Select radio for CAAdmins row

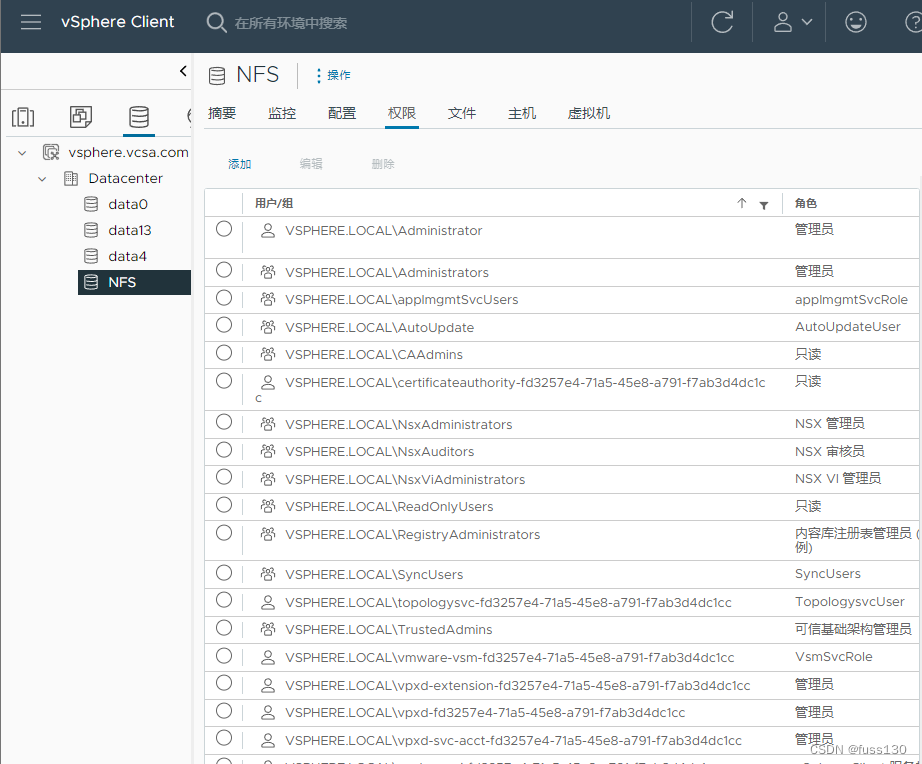click(x=223, y=353)
